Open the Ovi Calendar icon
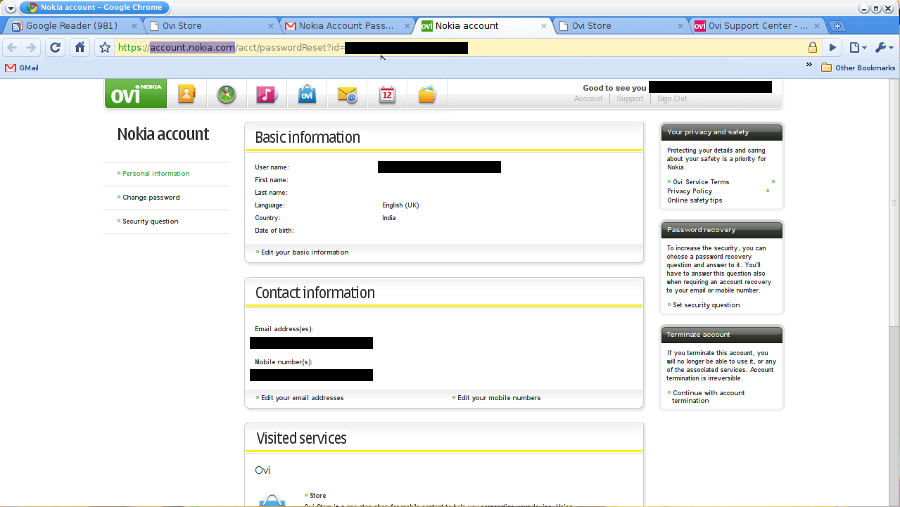This screenshot has height=507, width=900. pos(387,94)
